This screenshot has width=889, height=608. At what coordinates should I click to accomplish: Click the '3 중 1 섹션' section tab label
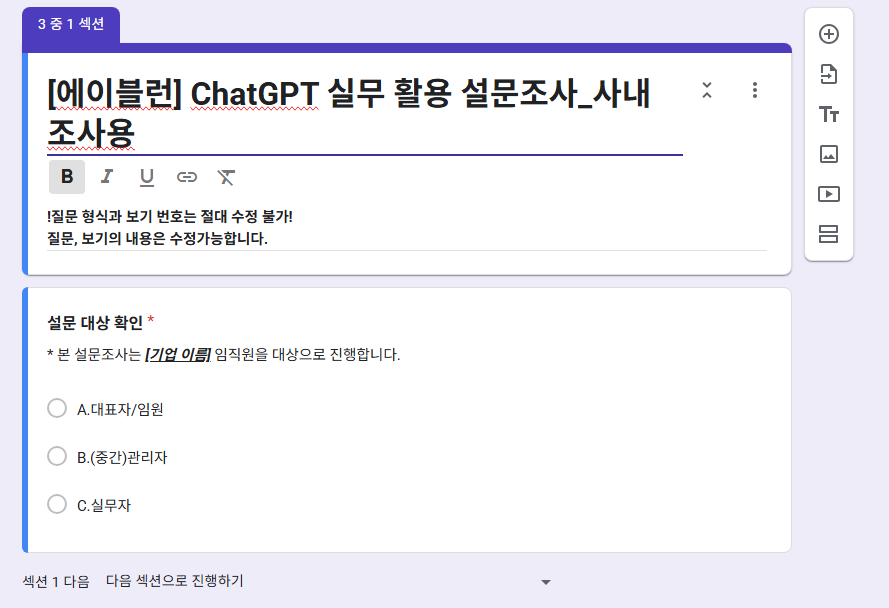click(71, 24)
